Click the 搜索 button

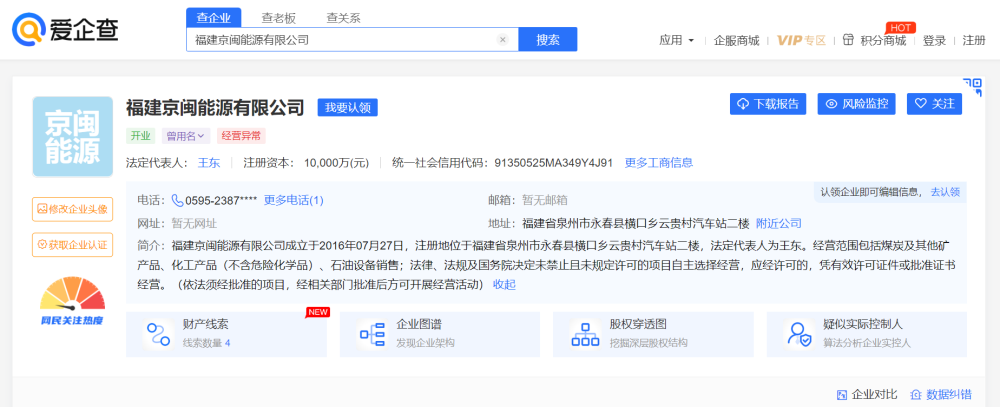pyautogui.click(x=548, y=40)
